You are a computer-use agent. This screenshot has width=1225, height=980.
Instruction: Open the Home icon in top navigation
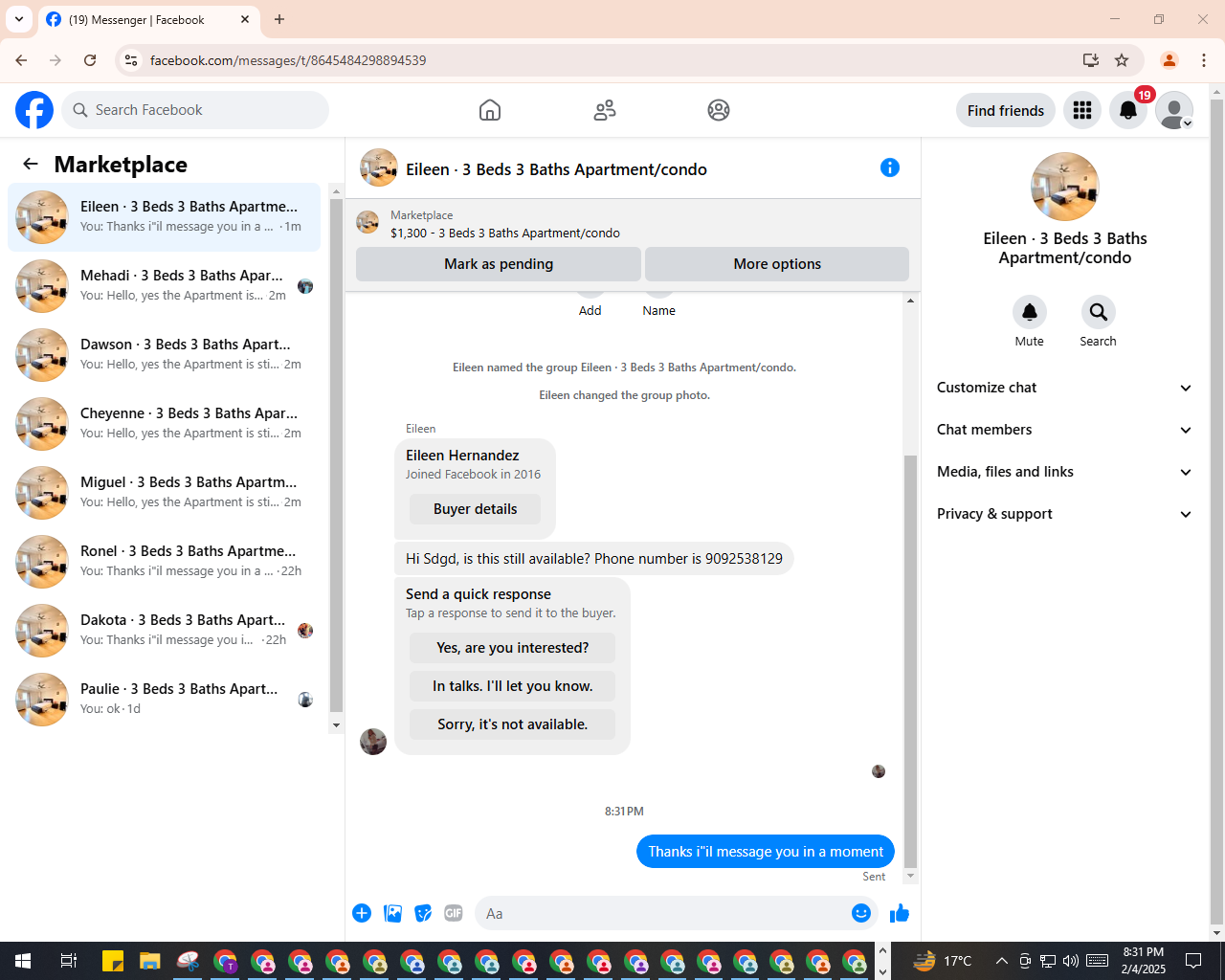click(x=490, y=110)
